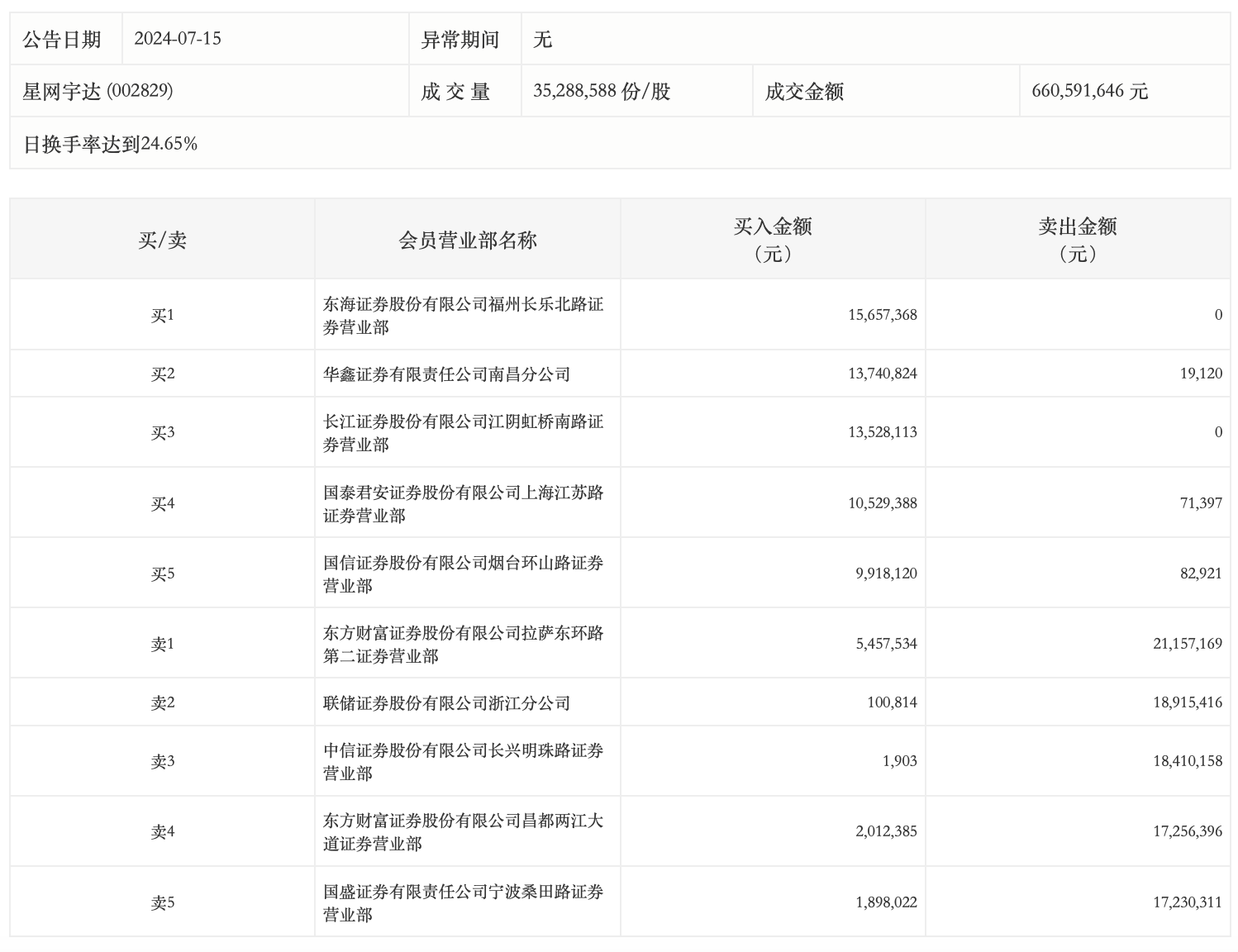Image resolution: width=1238 pixels, height=952 pixels.
Task: Select 国泰君安上海江苏路营业部 entry
Action: (x=464, y=504)
